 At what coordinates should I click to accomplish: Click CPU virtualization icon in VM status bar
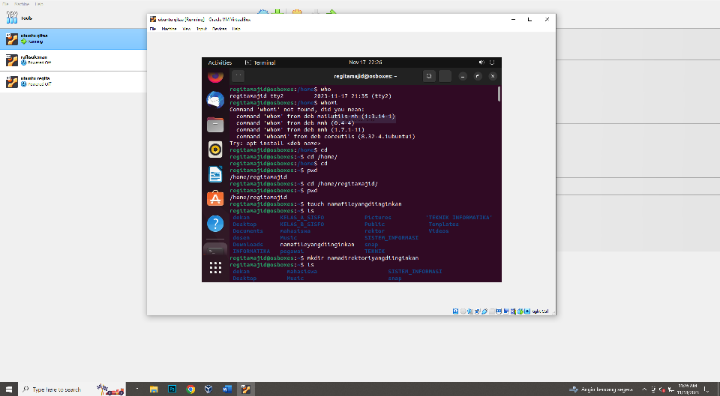[x=513, y=311]
